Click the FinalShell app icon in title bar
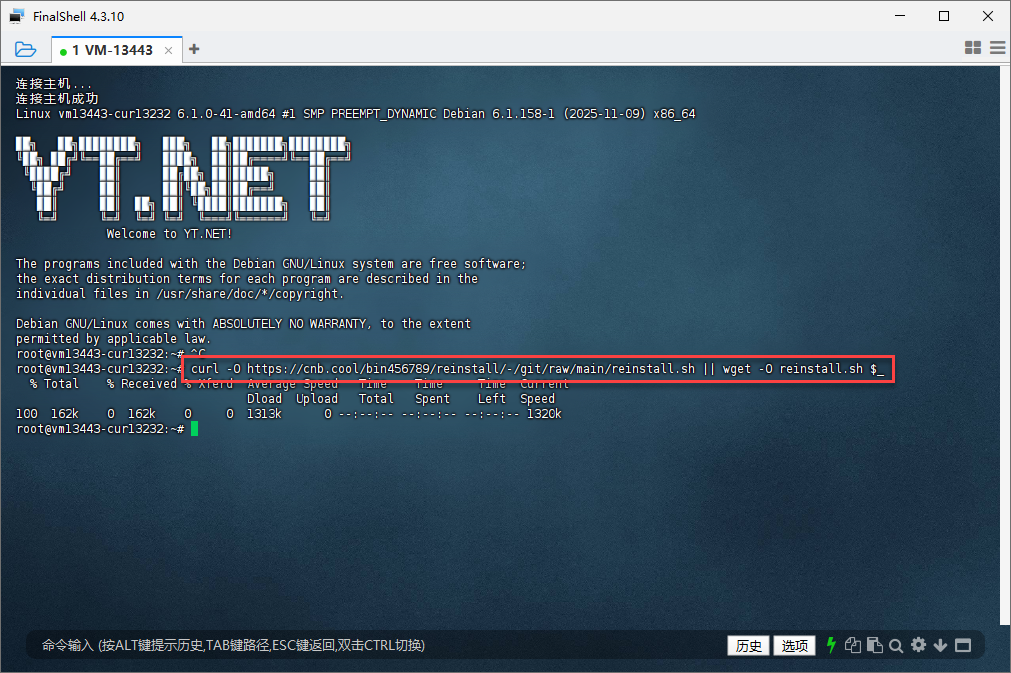Viewport: 1011px width, 673px height. 17,16
